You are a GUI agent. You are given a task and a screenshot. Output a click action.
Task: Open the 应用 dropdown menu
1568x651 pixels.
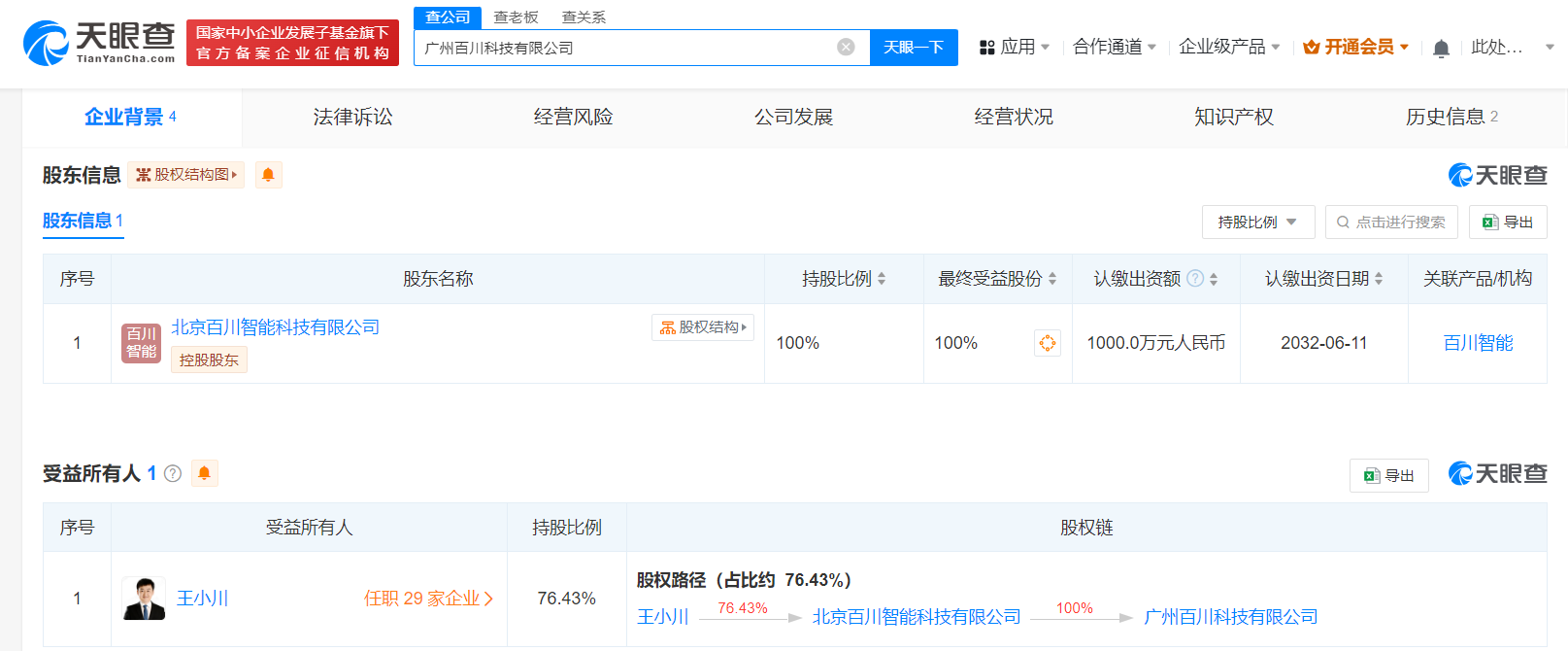click(x=1015, y=47)
